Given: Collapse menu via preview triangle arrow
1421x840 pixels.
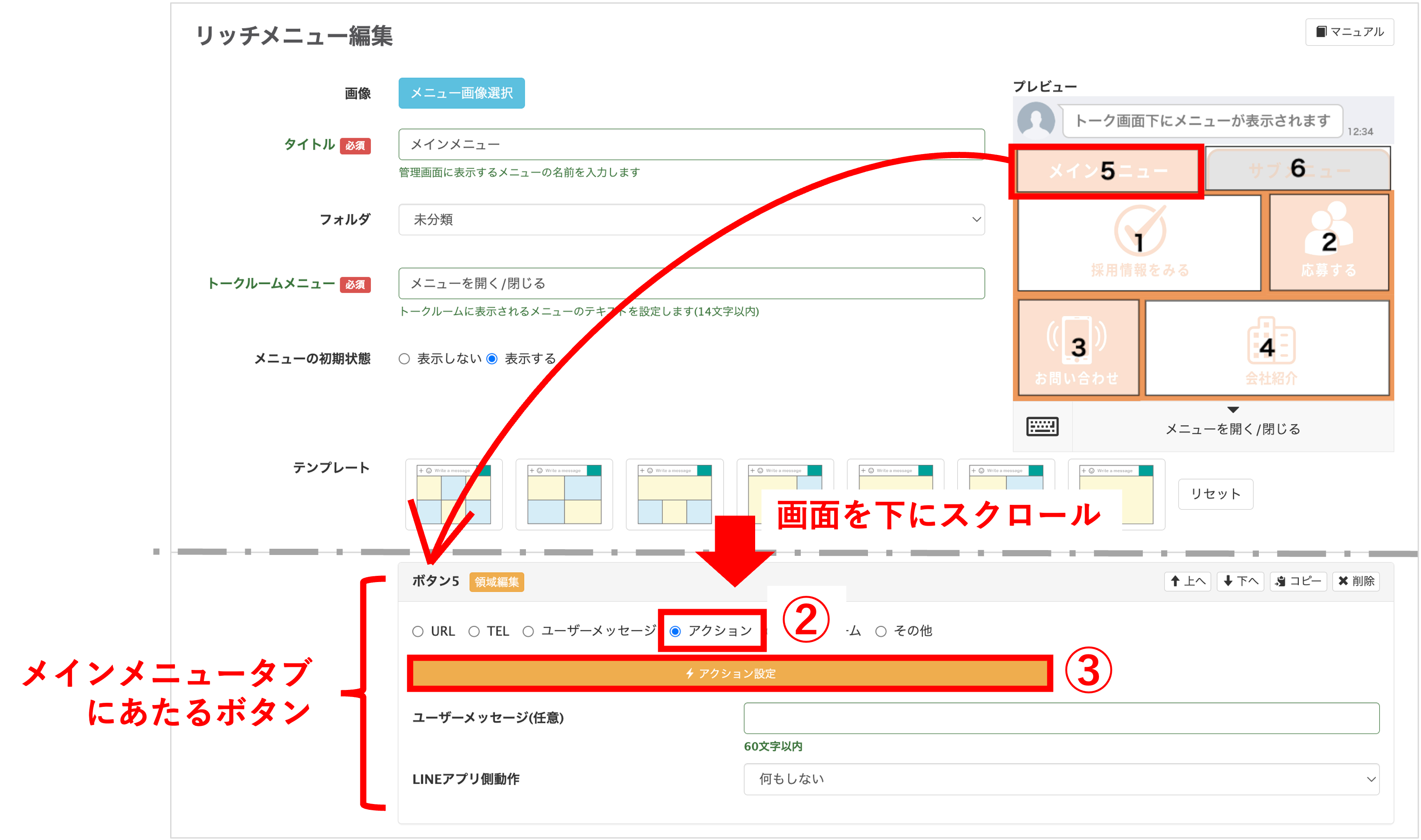Looking at the screenshot, I should point(1232,410).
